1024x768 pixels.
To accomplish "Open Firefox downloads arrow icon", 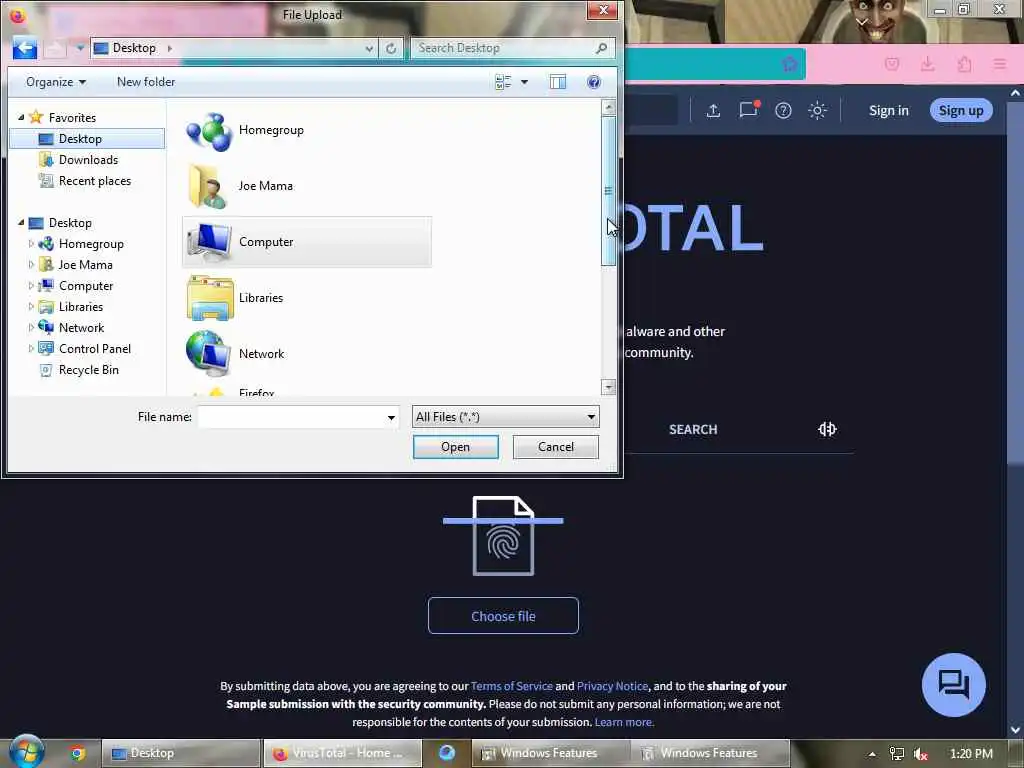I will tap(927, 64).
